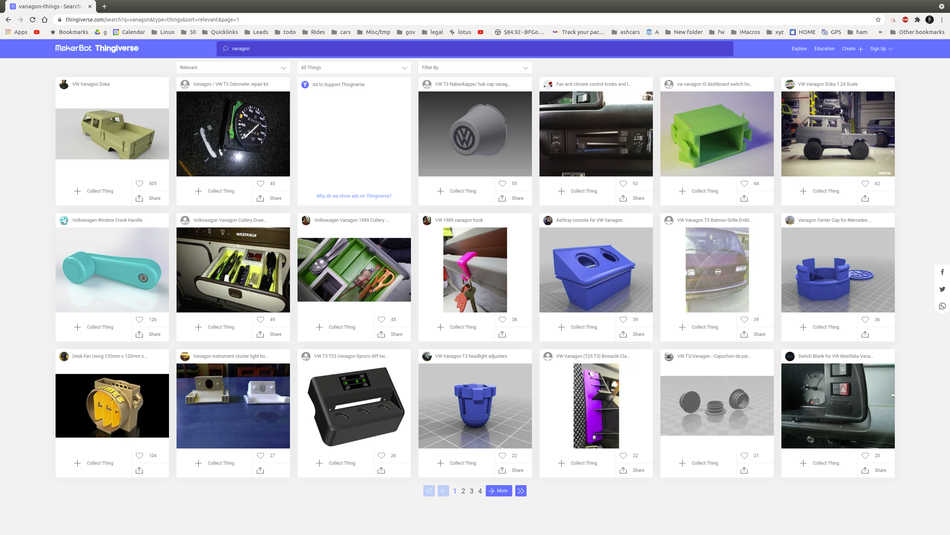The height and width of the screenshot is (535, 950).
Task: Open the Relevant sort dropdown
Action: click(233, 67)
